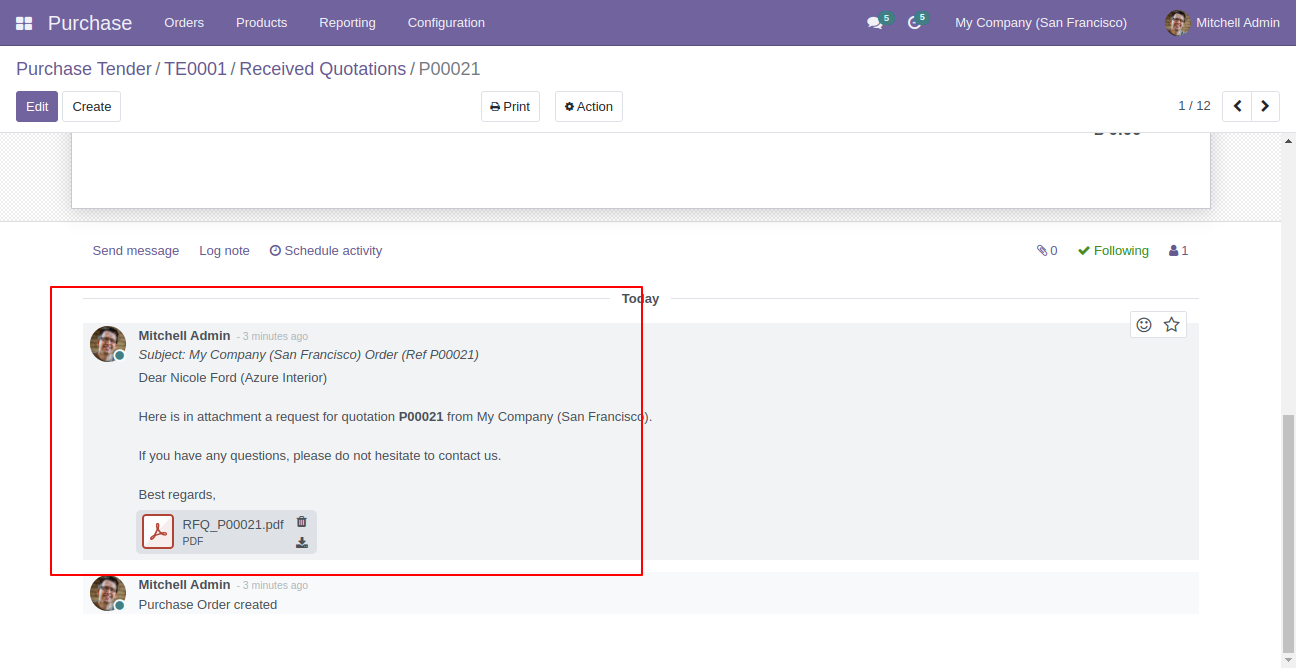Click P00021 current breadcrumb text
Screen dimensions: 1296x668
450,69
